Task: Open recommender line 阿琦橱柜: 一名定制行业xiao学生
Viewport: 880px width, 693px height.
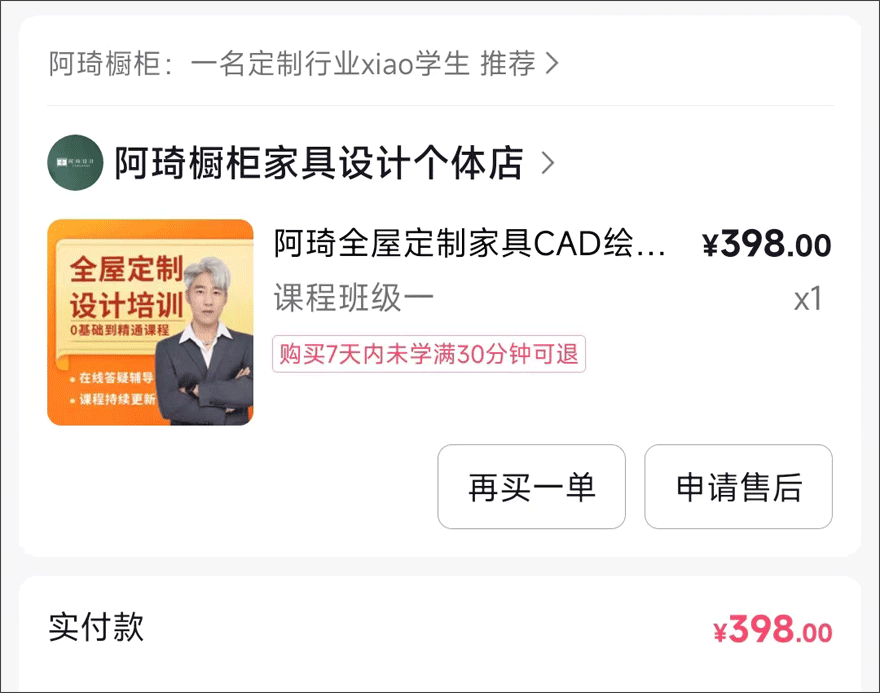Action: (x=259, y=63)
